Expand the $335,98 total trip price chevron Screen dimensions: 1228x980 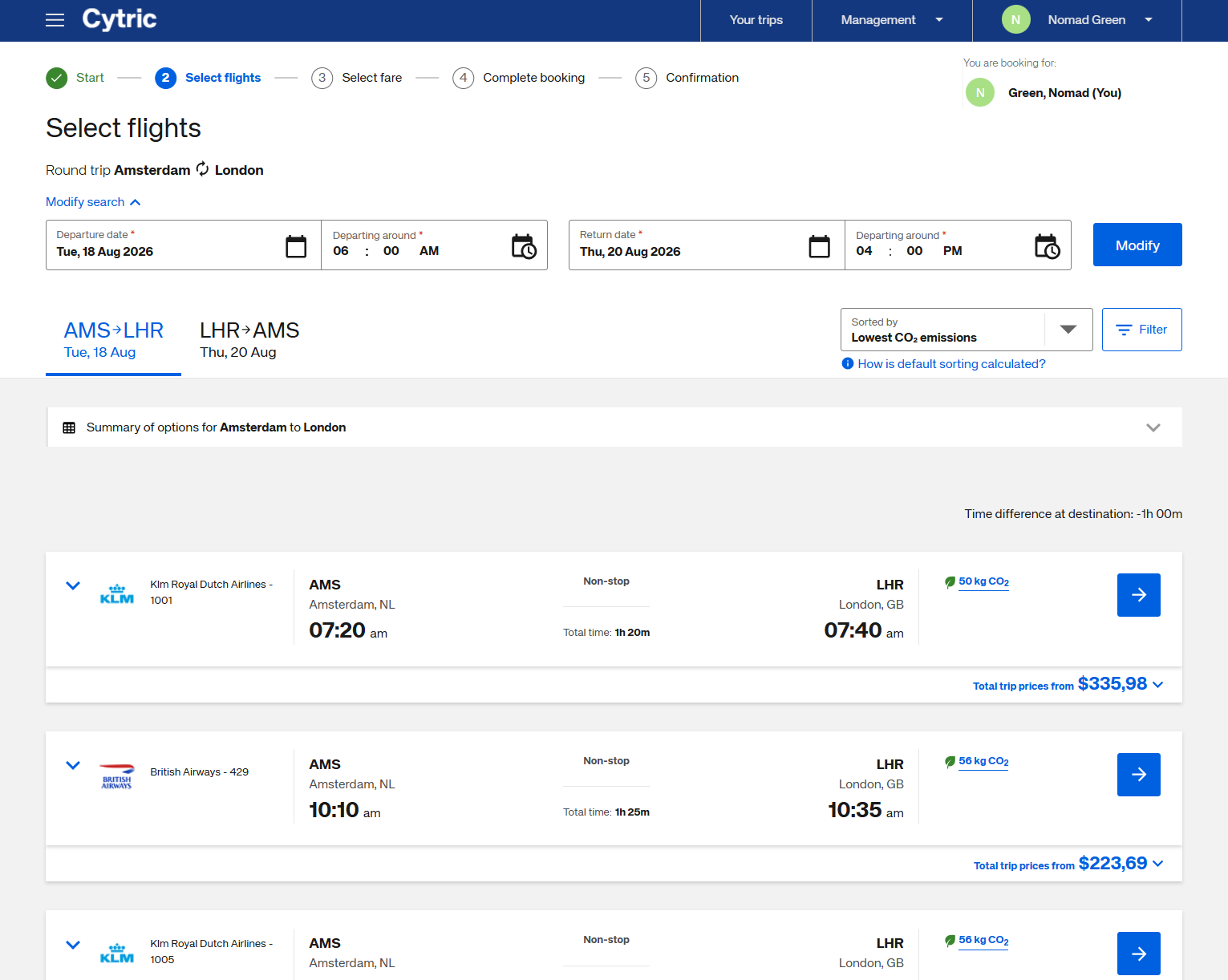coord(1158,685)
